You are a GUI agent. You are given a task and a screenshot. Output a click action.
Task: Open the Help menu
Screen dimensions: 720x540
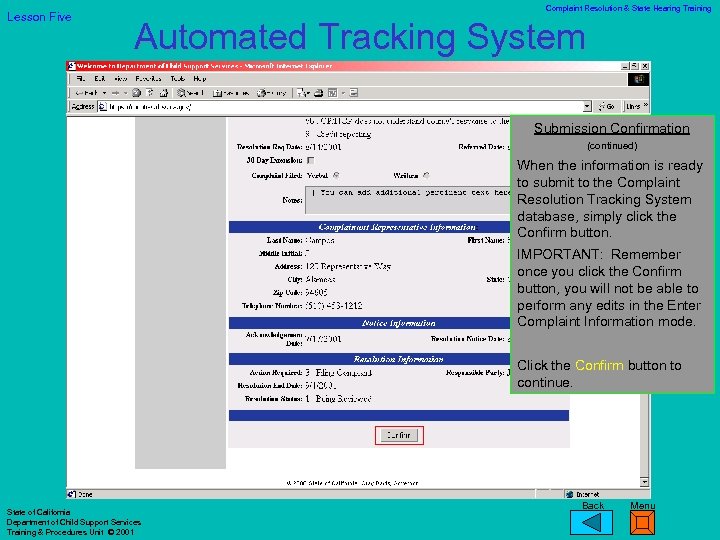[x=200, y=79]
